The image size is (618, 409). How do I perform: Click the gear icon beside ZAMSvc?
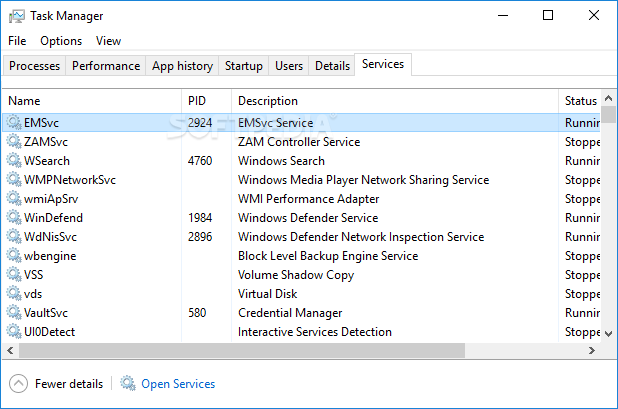pyautogui.click(x=14, y=141)
